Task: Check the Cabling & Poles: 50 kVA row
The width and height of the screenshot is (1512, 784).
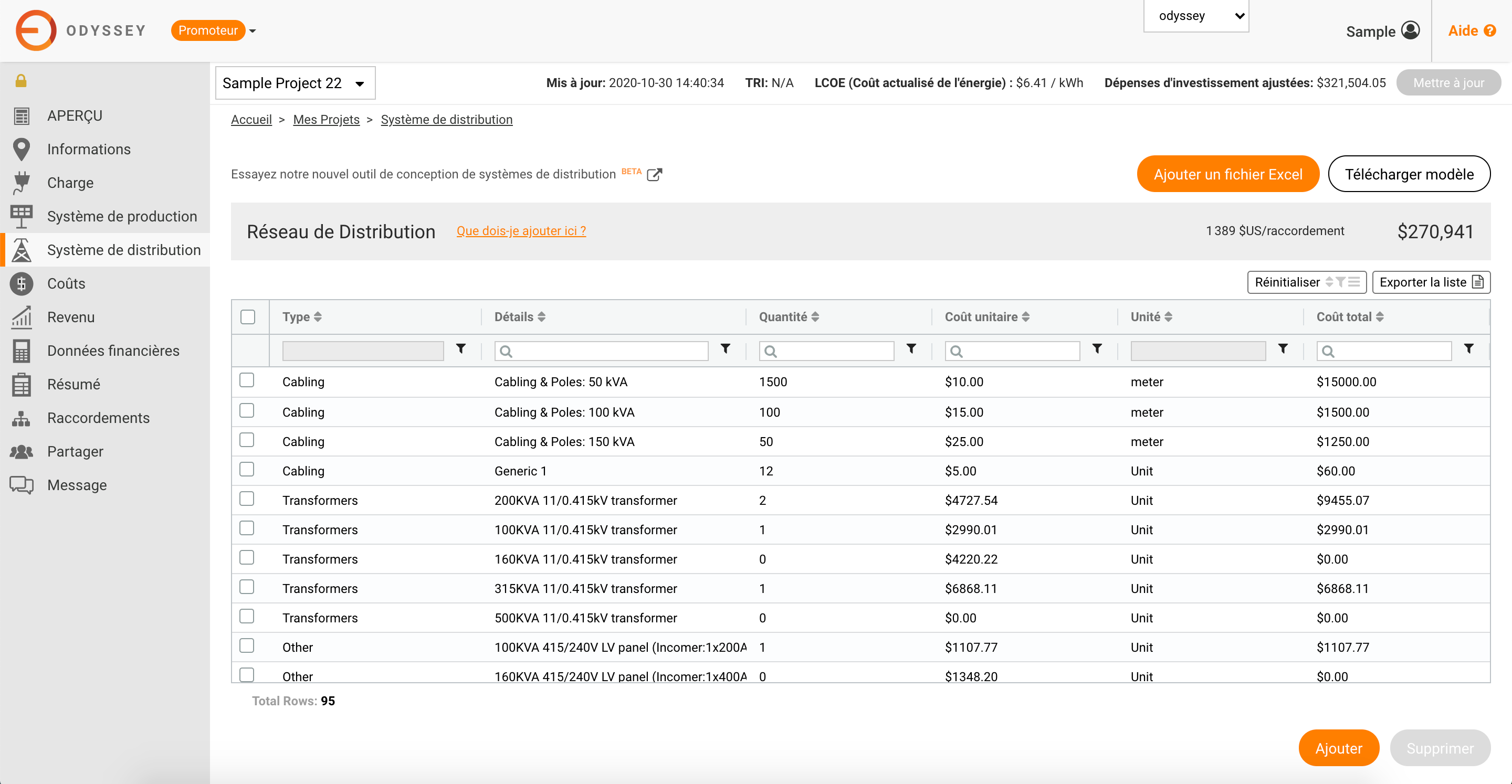Action: click(x=247, y=380)
